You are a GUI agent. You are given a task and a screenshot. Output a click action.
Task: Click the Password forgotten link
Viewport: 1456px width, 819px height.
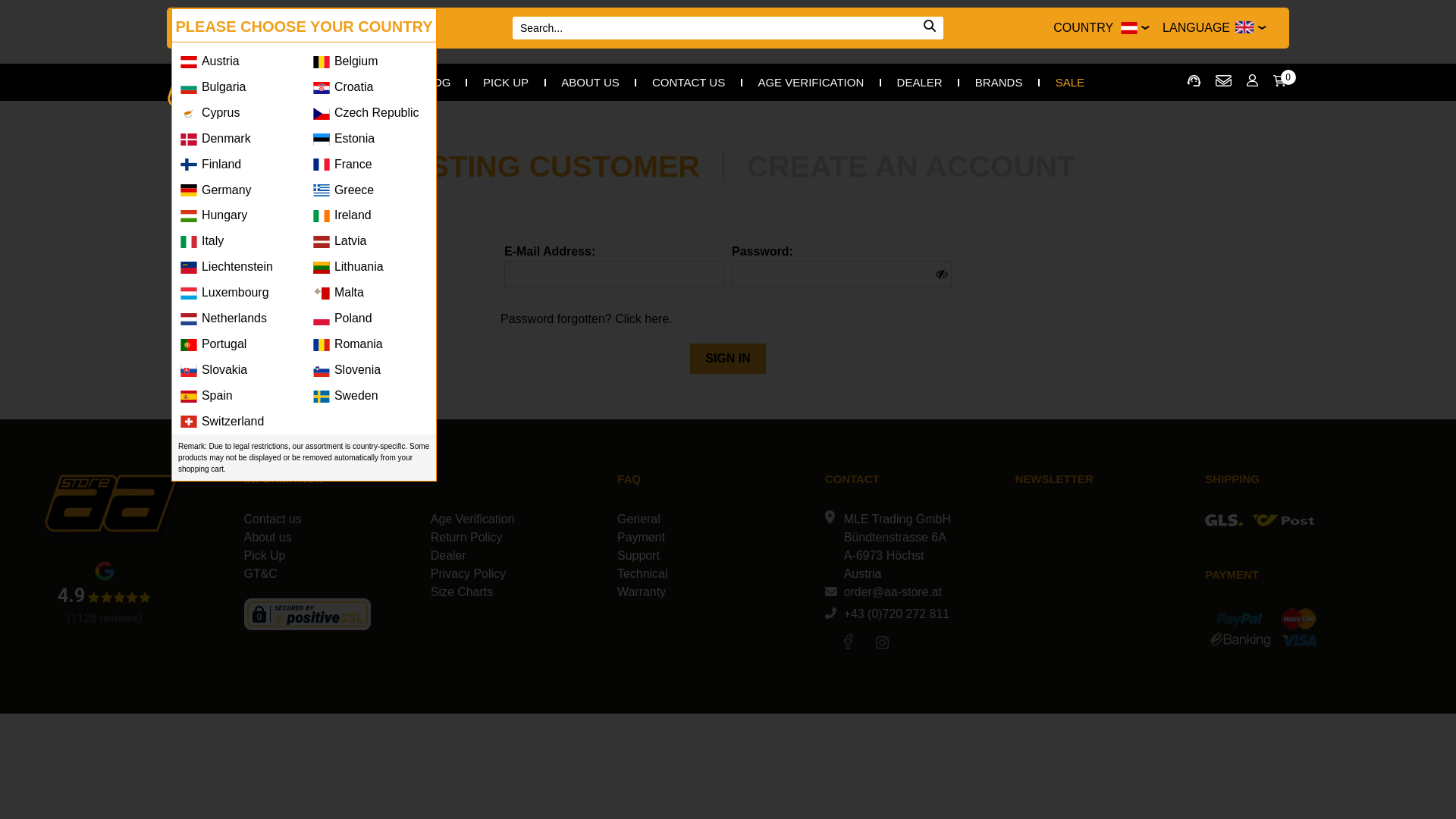[x=586, y=319]
